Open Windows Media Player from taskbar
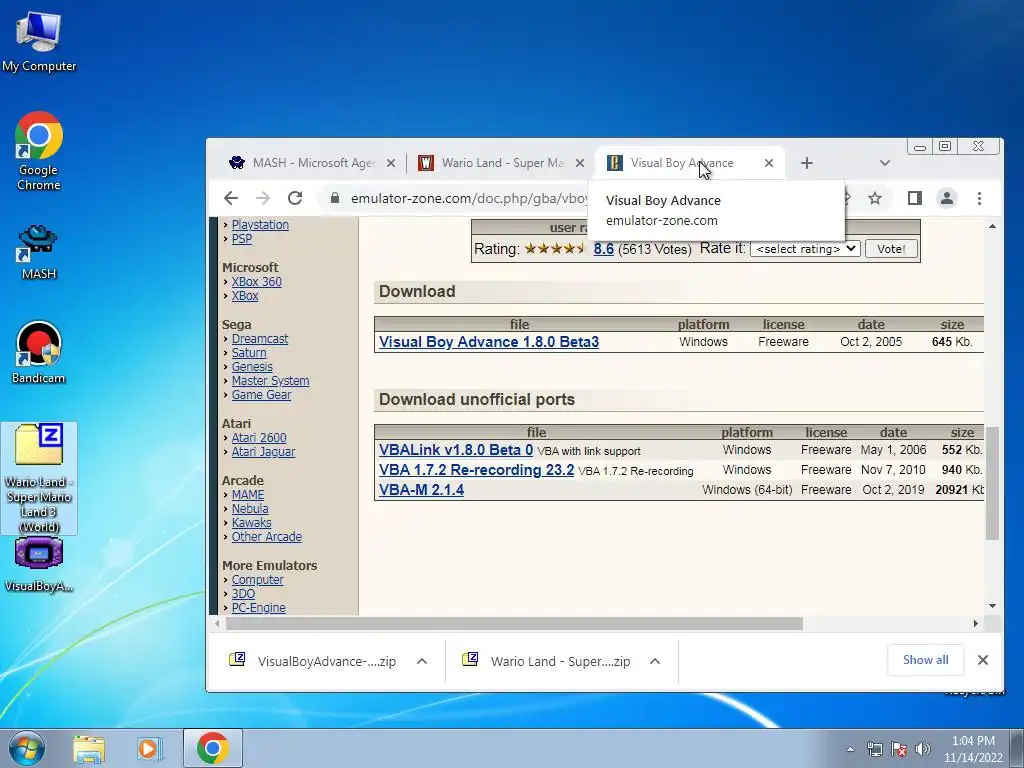 tap(150, 748)
